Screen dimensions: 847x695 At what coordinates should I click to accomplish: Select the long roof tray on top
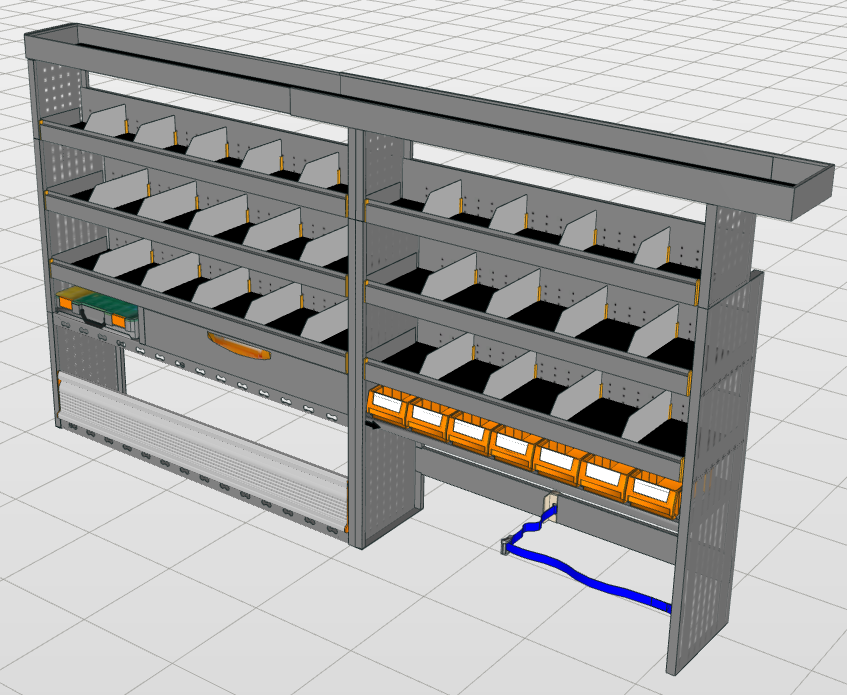tap(429, 120)
